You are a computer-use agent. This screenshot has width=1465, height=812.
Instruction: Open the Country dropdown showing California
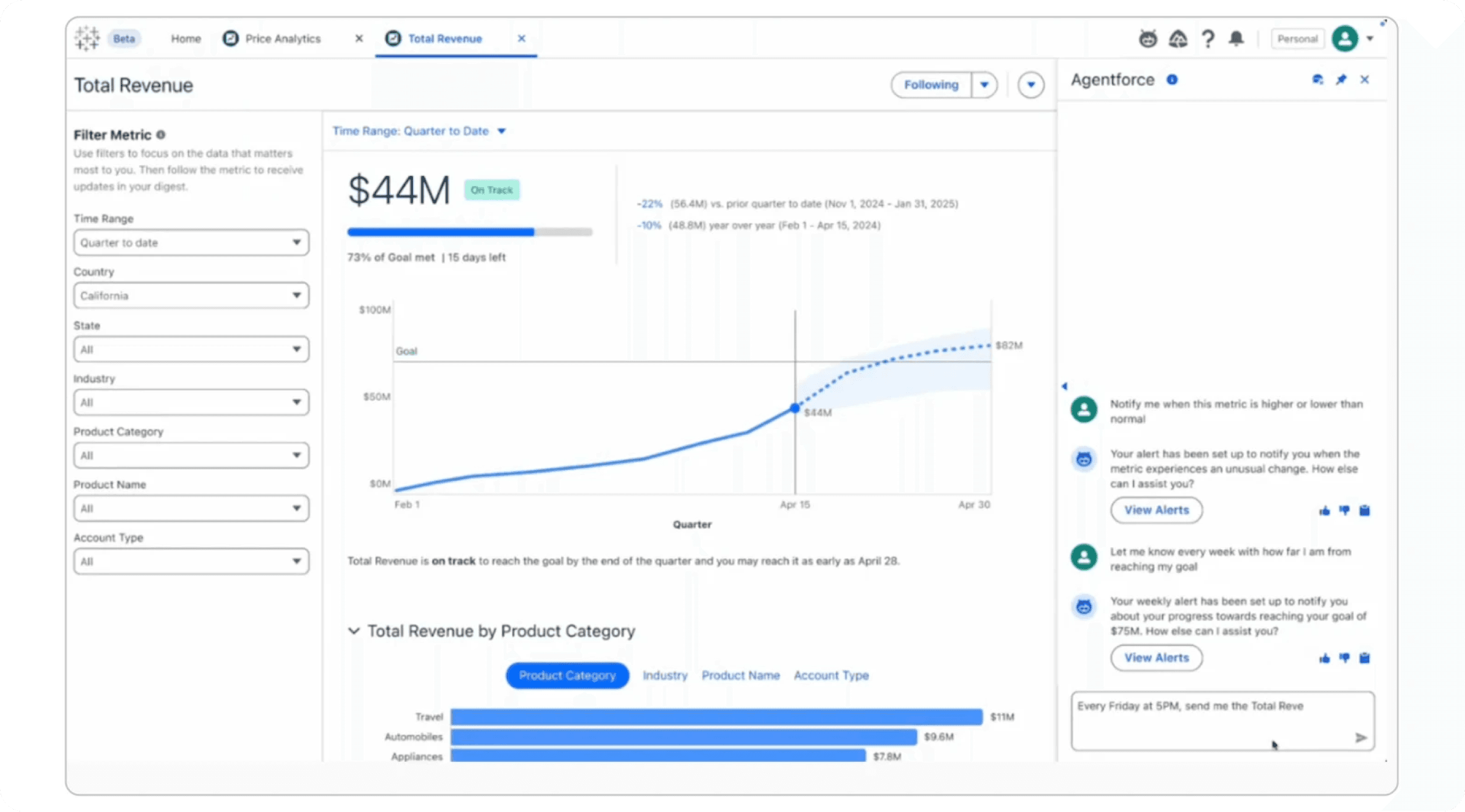(x=191, y=296)
